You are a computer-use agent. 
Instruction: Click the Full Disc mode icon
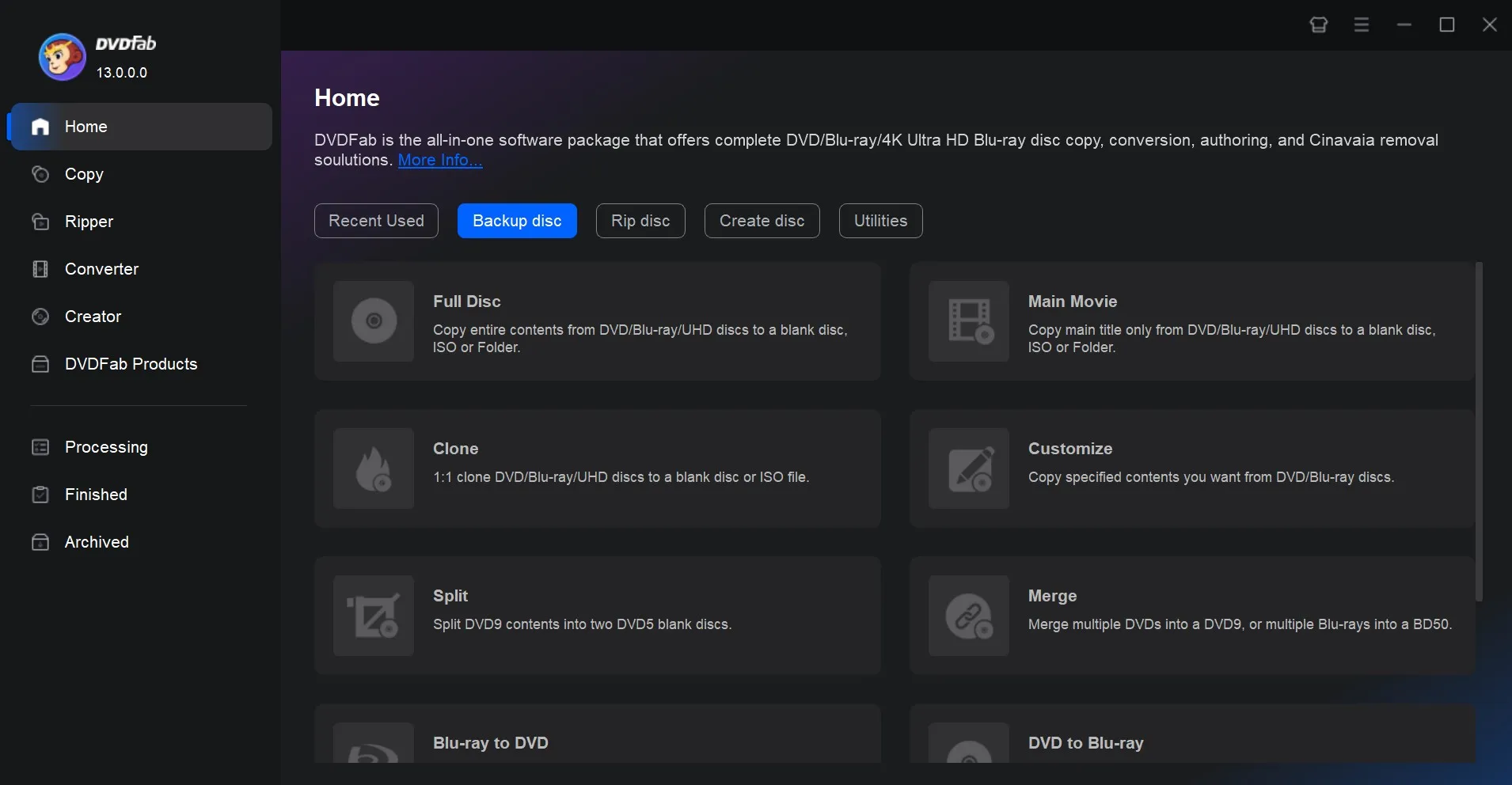coord(373,322)
